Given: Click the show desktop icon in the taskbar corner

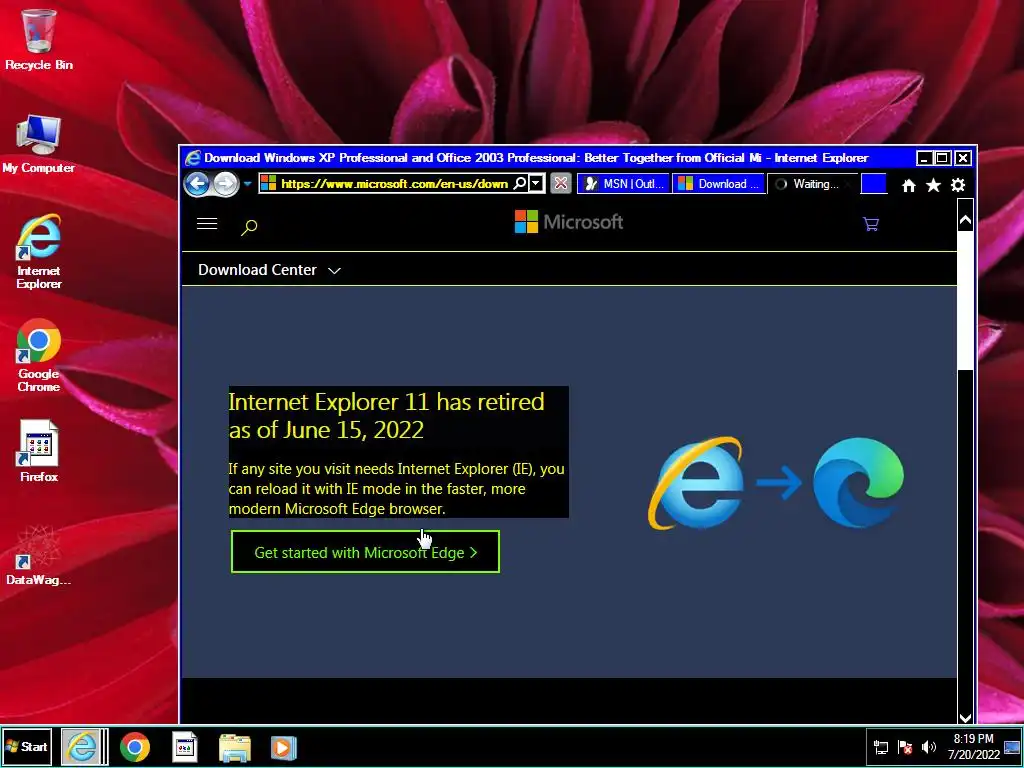Looking at the screenshot, I should pyautogui.click(x=1012, y=748).
